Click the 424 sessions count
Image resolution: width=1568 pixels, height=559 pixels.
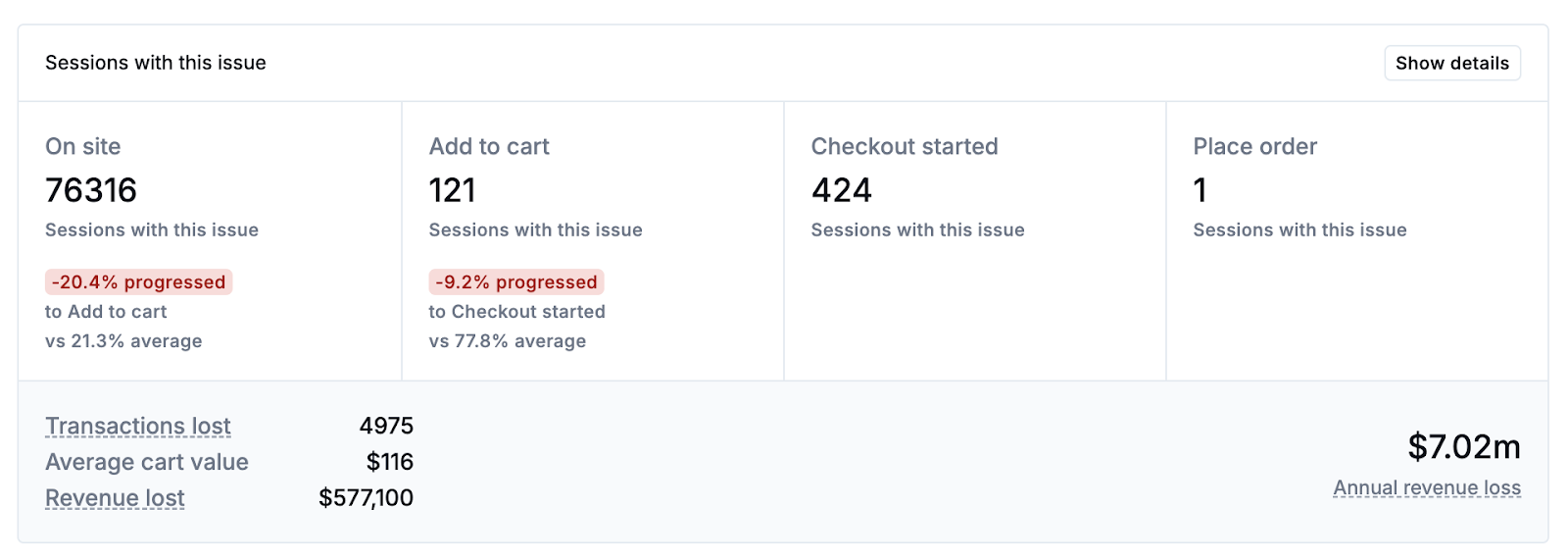click(842, 190)
